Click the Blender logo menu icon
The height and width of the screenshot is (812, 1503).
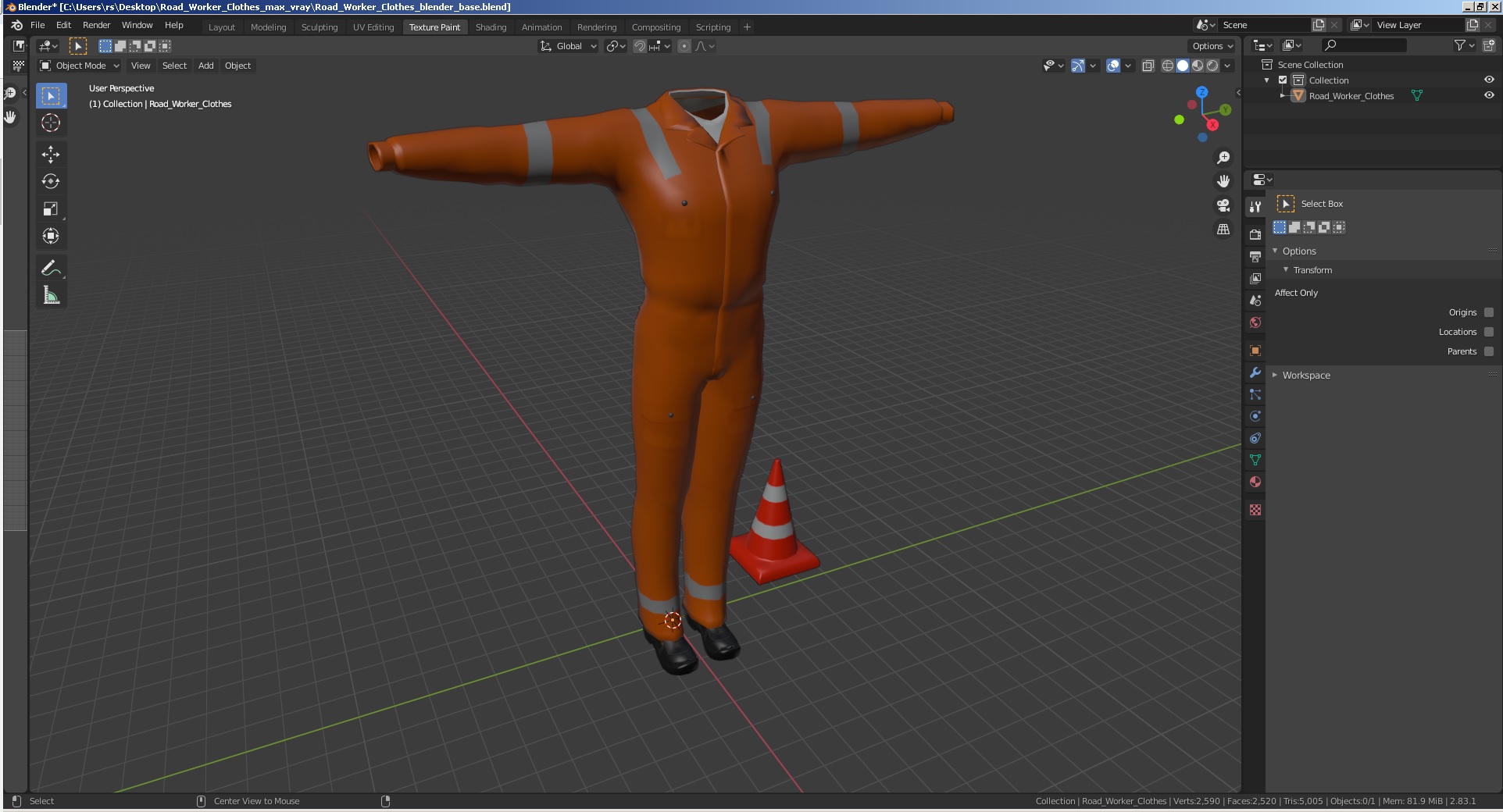tap(16, 25)
